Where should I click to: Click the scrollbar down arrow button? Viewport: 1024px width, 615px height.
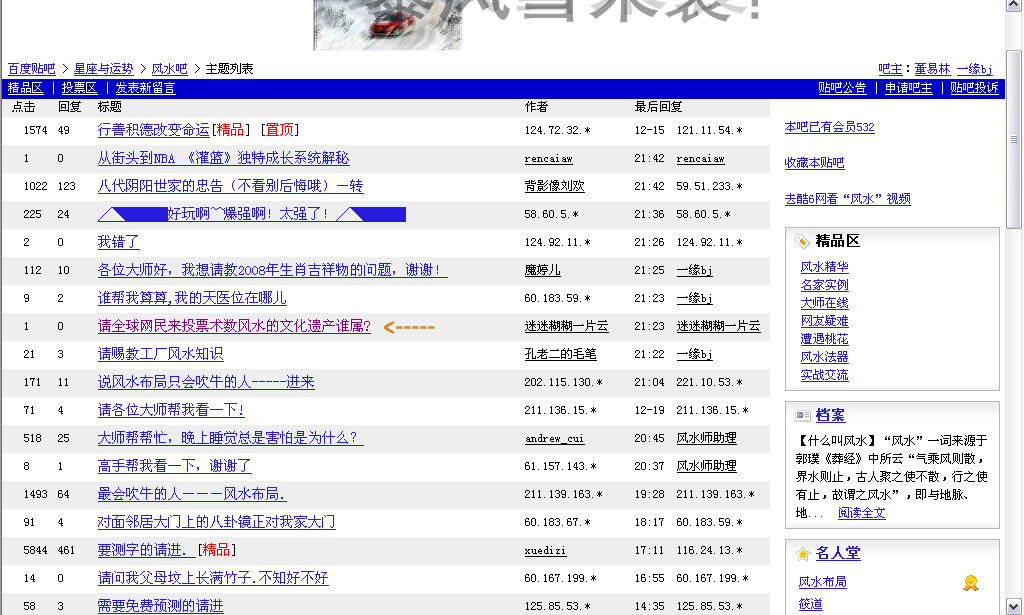pos(1014,606)
